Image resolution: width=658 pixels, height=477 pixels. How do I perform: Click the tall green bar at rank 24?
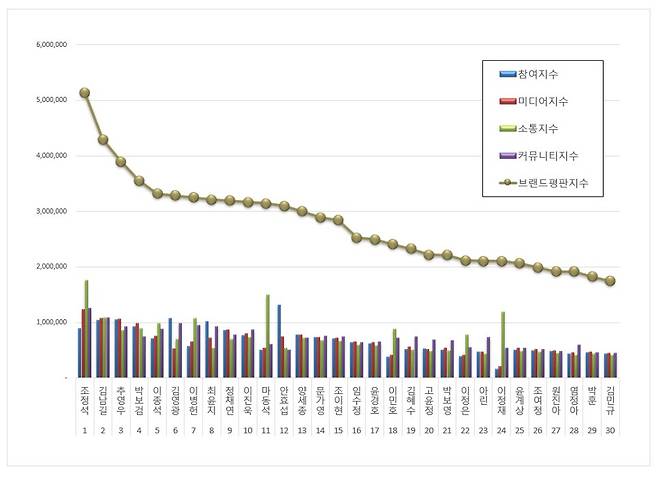(x=503, y=345)
